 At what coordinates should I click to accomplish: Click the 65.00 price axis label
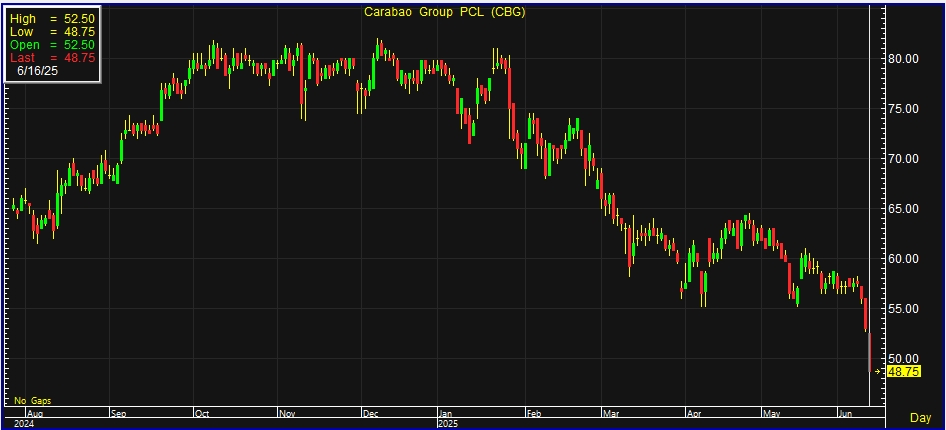903,209
